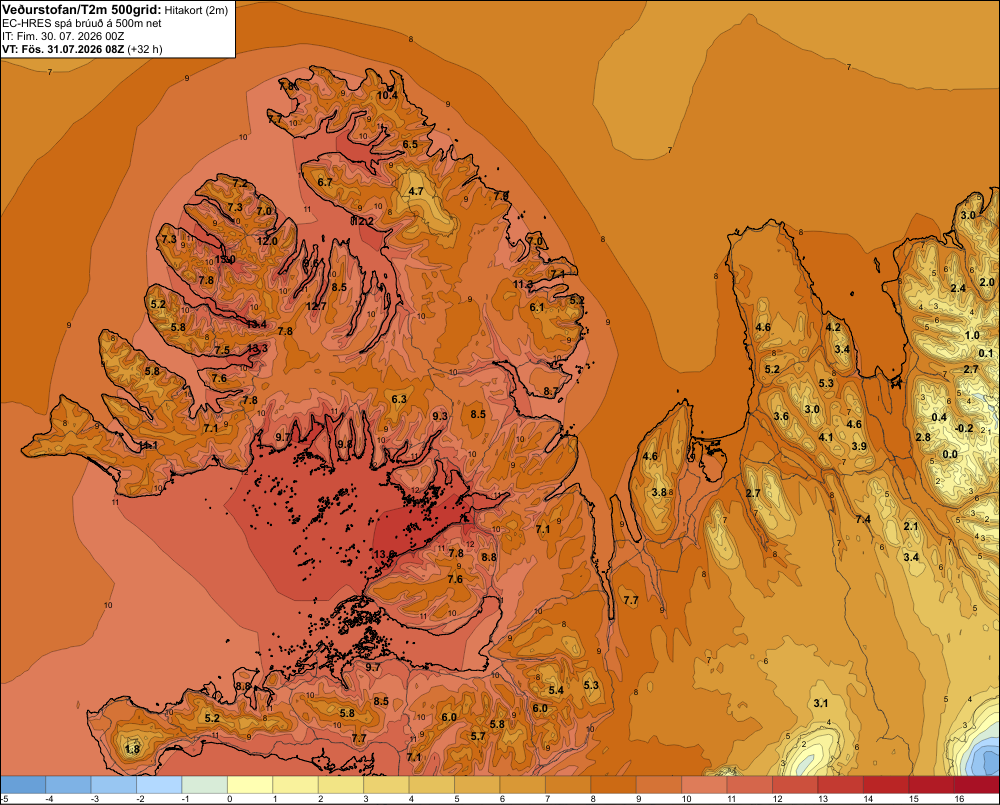
Task: Click the '13.4' temperature label on the map
Action: [x=256, y=324]
